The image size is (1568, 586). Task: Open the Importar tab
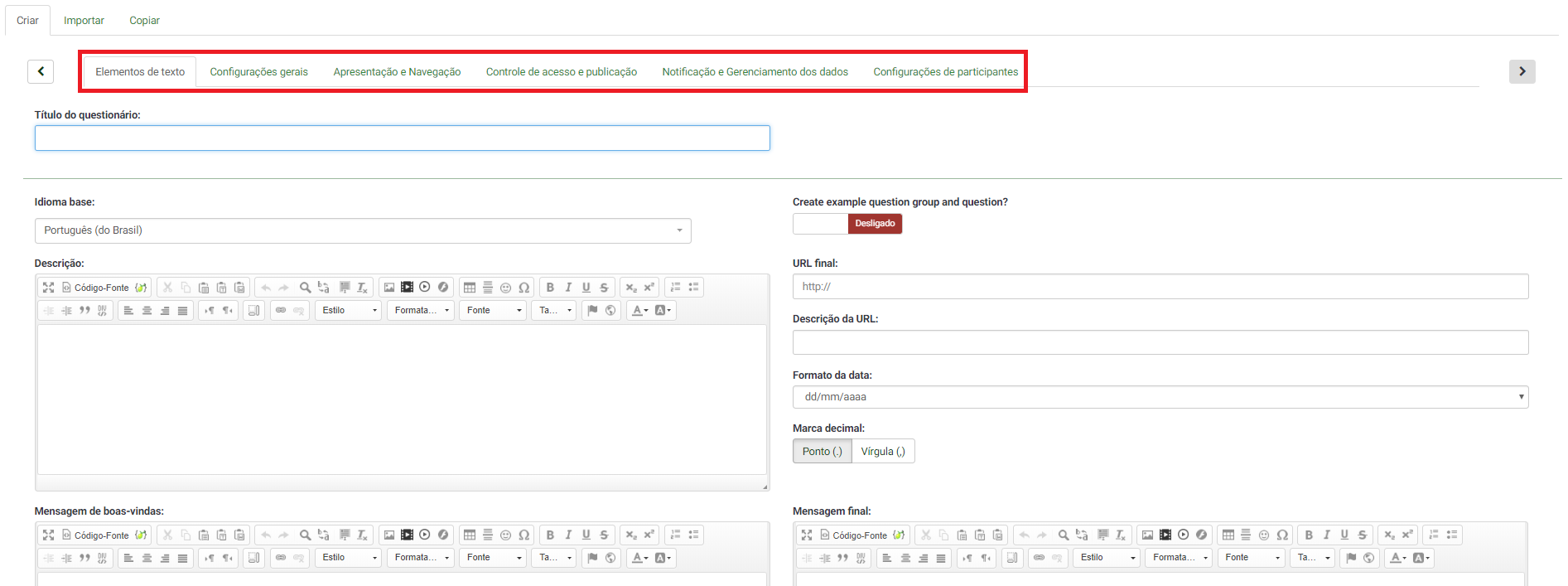[84, 21]
